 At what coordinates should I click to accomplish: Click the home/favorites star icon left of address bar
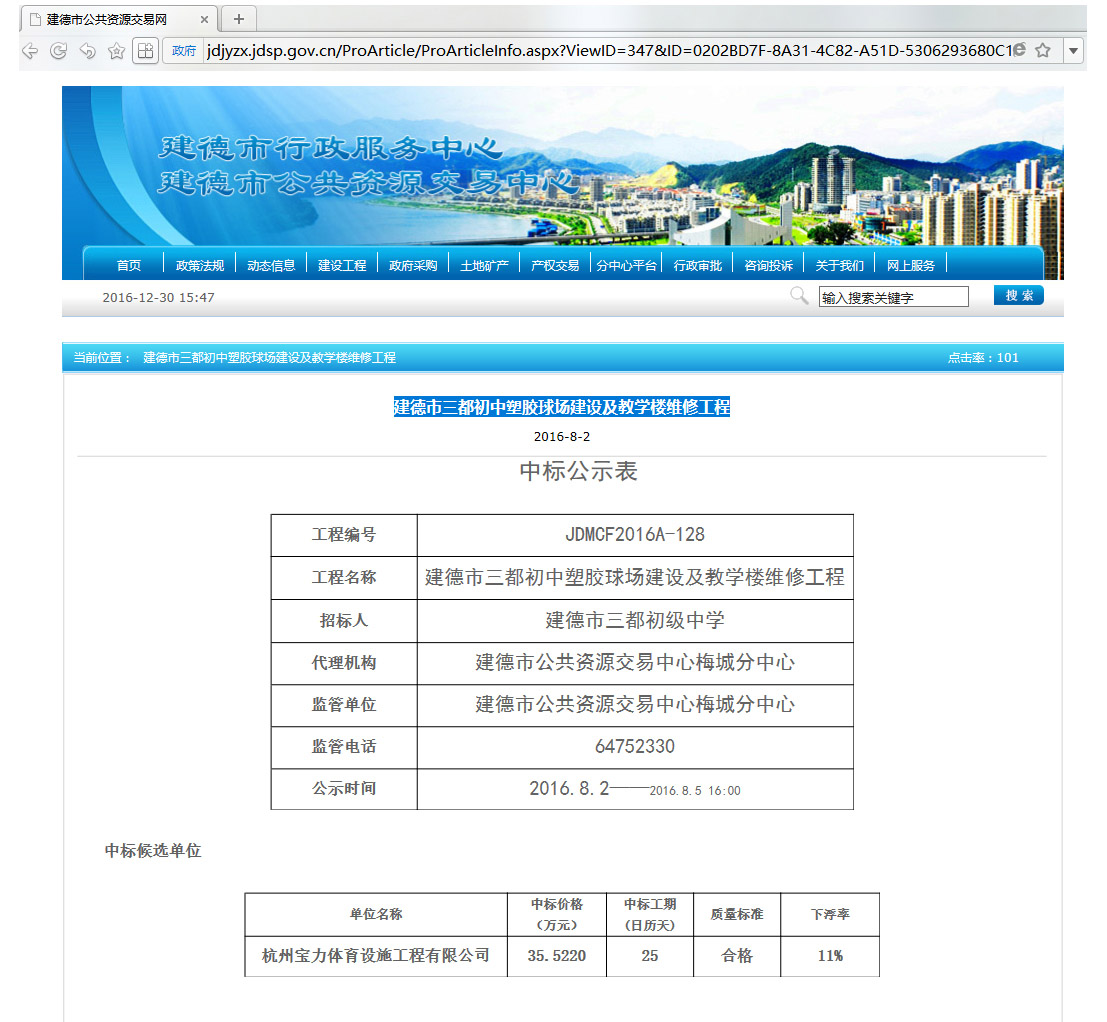(116, 51)
